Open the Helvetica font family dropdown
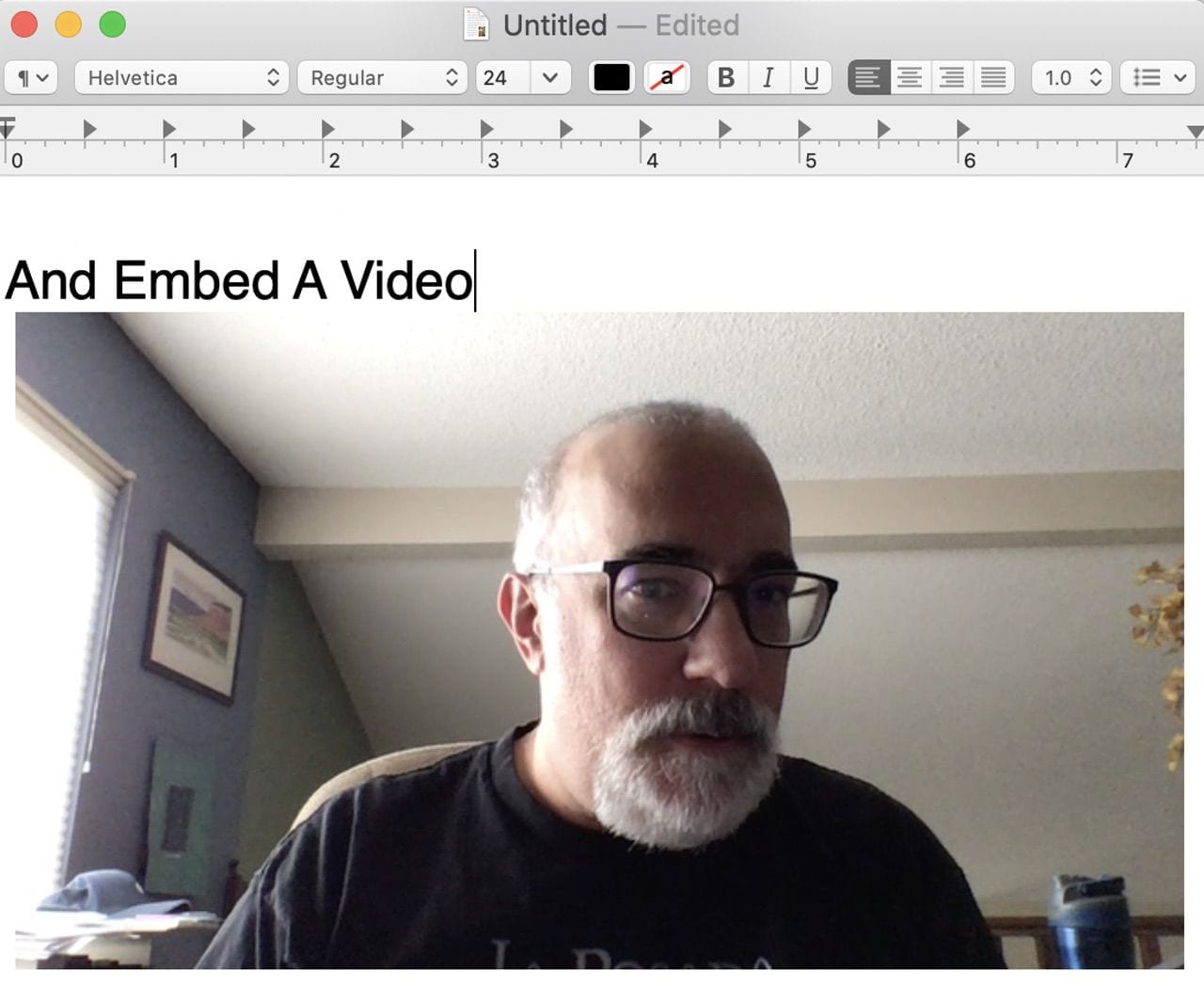1204x986 pixels. pyautogui.click(x=181, y=78)
